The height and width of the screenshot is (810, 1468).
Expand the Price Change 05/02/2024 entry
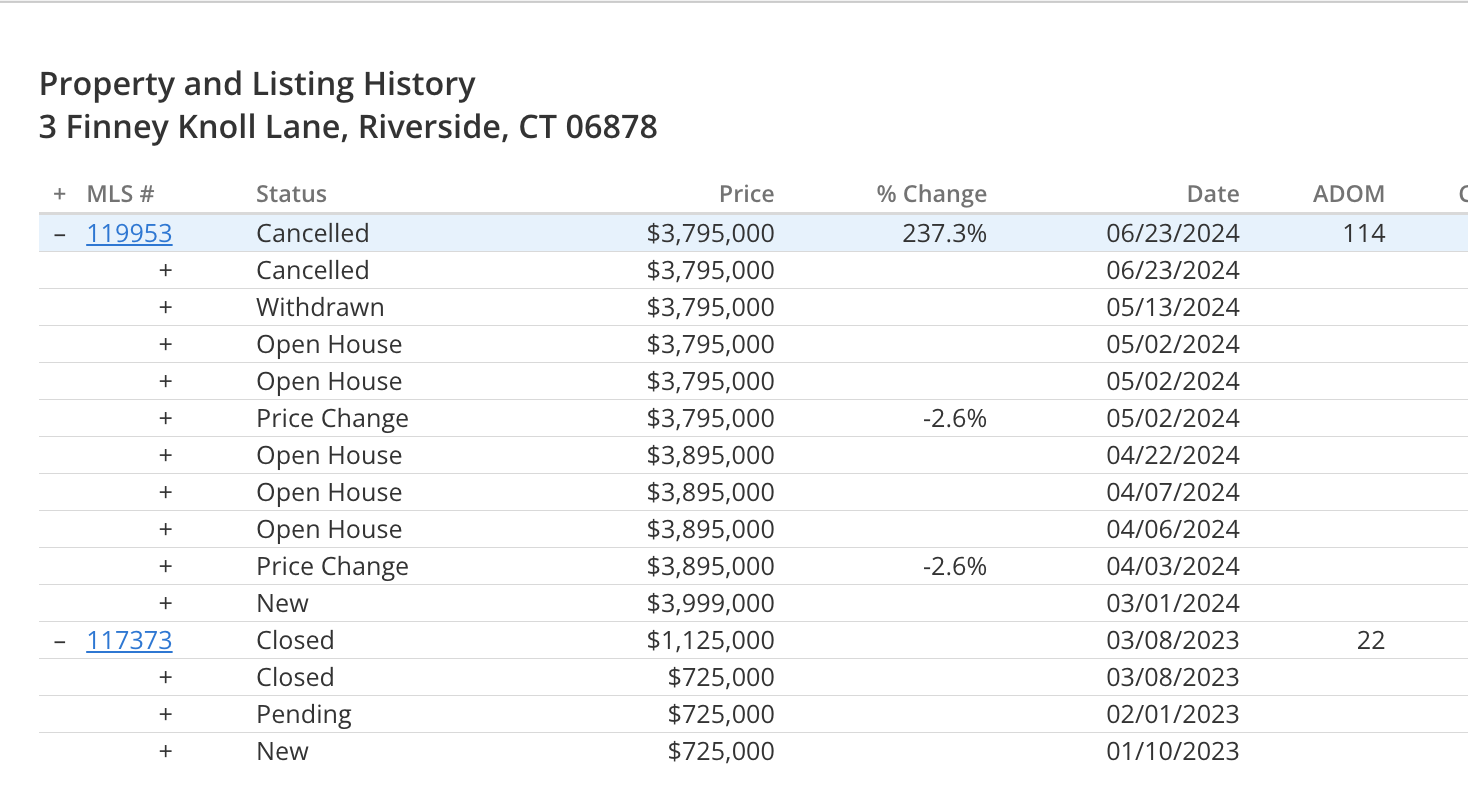[166, 418]
